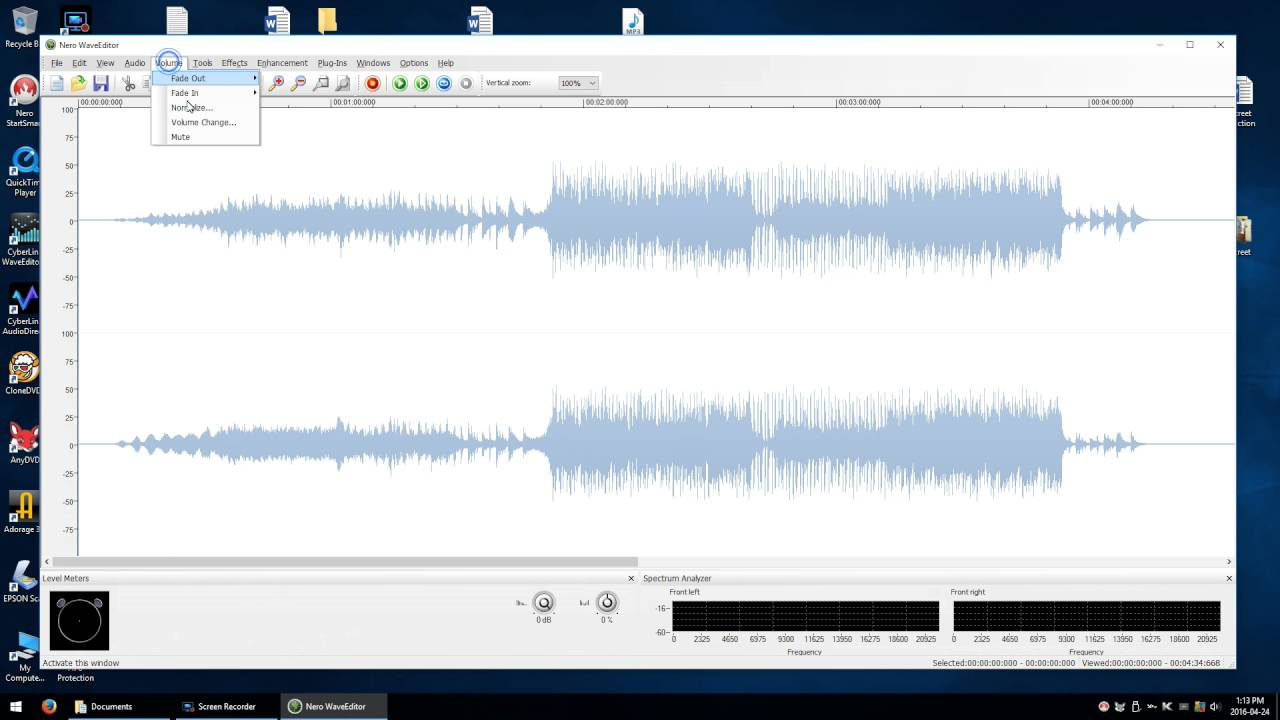Open the Recycle Bin desktop icon

click(x=23, y=27)
